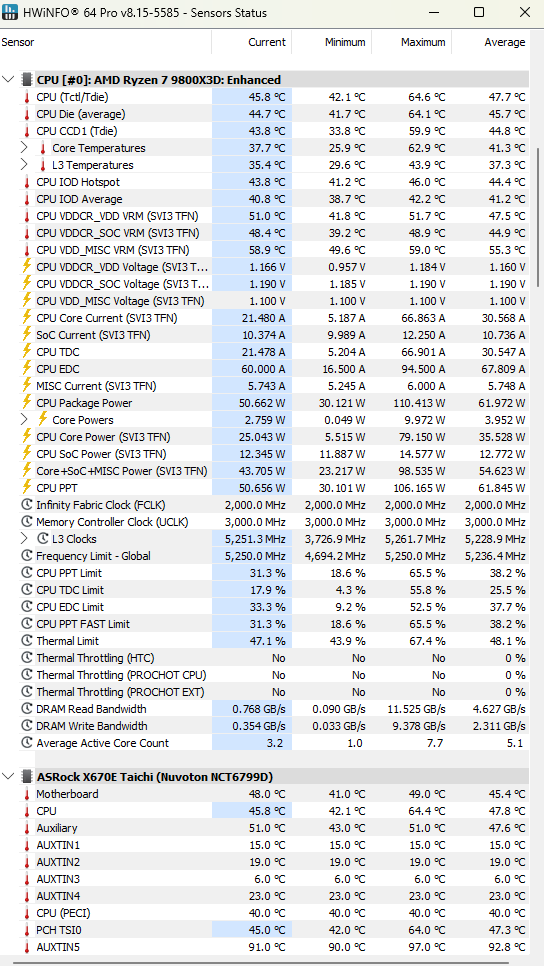The width and height of the screenshot is (544, 966).
Task: Click the clock icon beside Infinity Fabric Clock (FCLK)
Action: point(26,505)
